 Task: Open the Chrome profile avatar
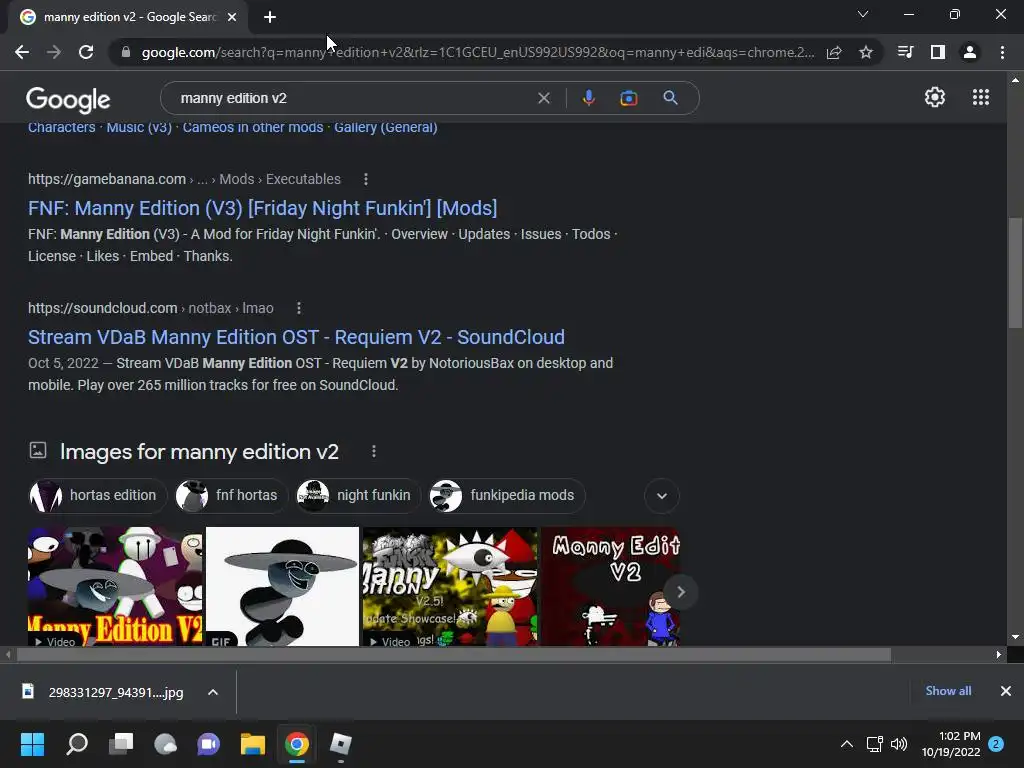pos(970,52)
